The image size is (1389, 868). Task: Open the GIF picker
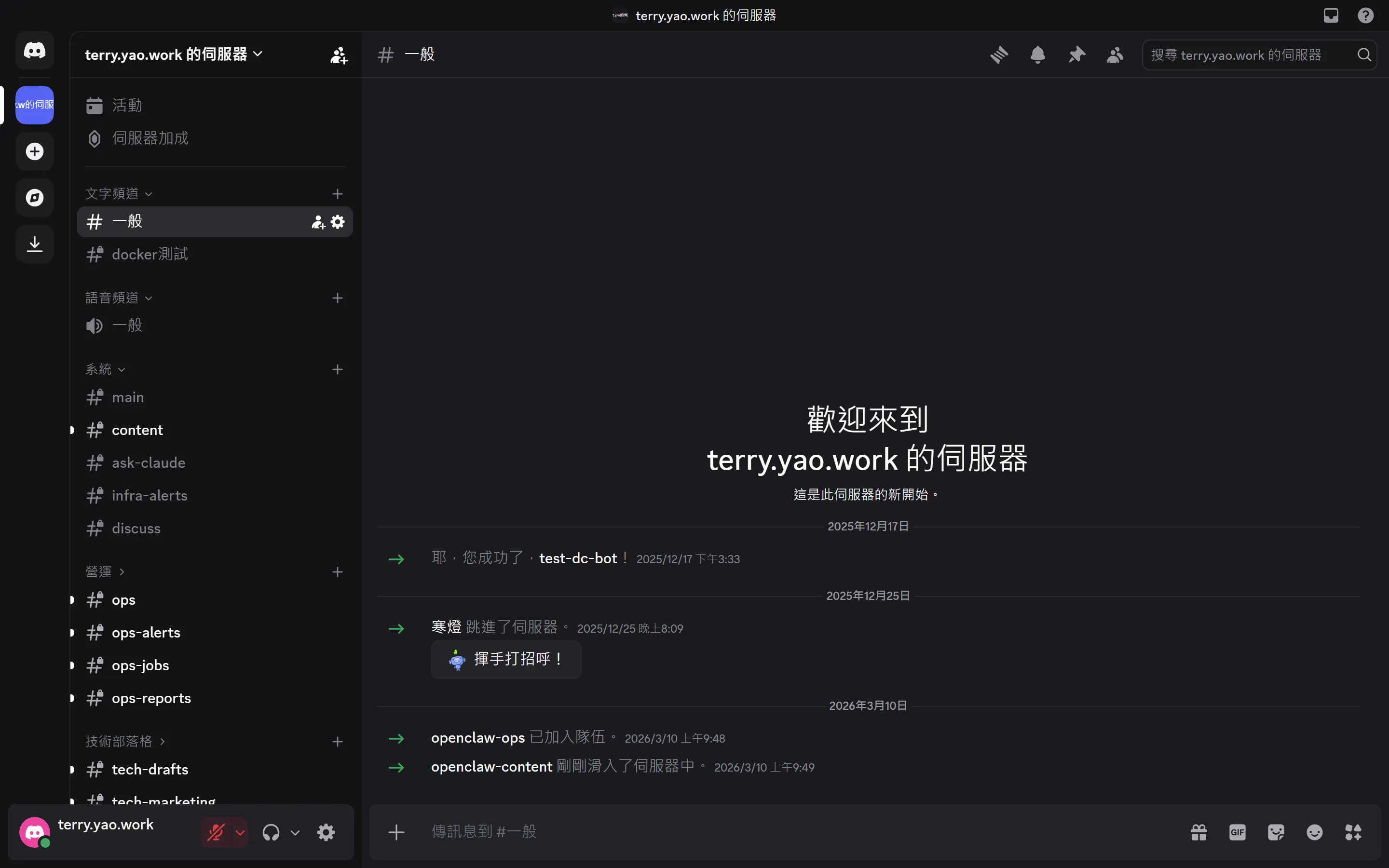pyautogui.click(x=1238, y=832)
